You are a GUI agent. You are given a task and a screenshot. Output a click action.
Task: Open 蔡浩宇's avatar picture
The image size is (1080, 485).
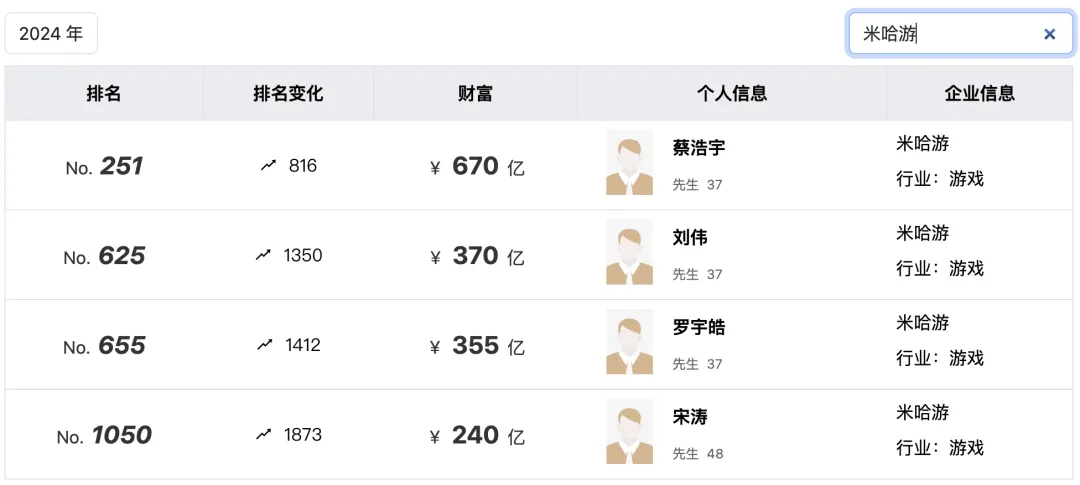coord(630,163)
